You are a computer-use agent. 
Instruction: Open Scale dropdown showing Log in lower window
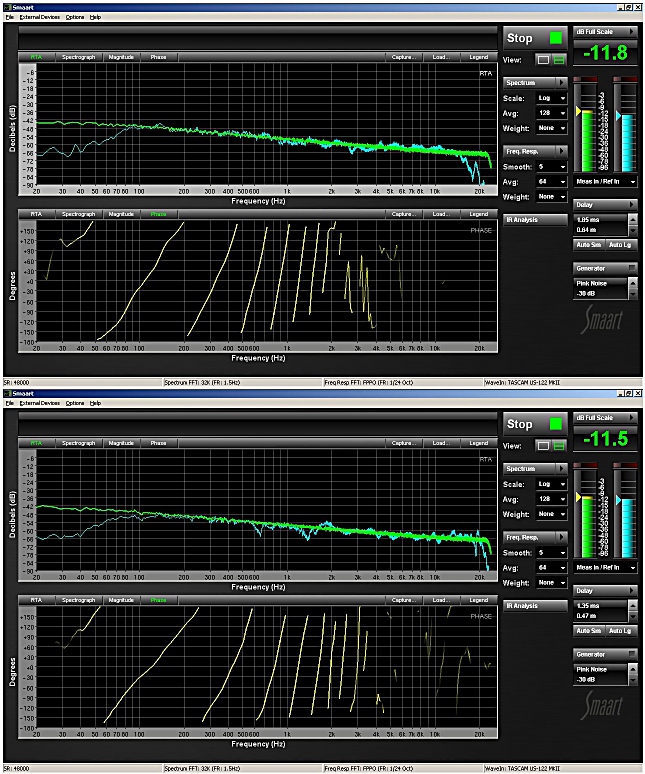pyautogui.click(x=552, y=484)
